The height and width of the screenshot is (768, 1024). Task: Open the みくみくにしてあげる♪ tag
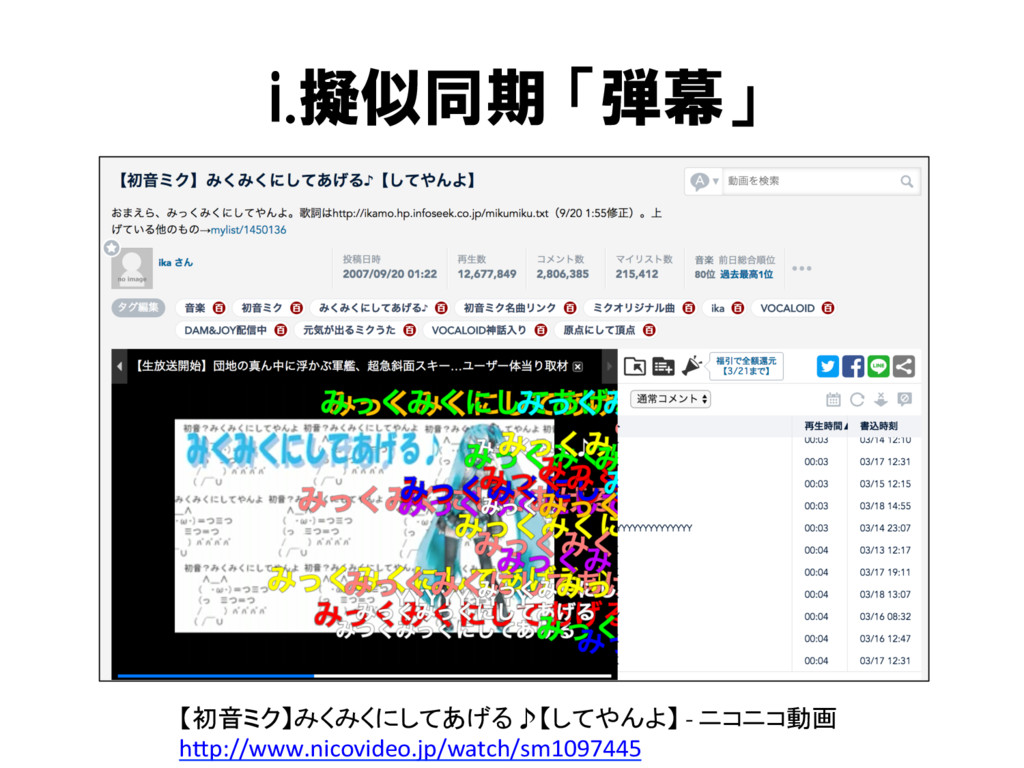373,308
